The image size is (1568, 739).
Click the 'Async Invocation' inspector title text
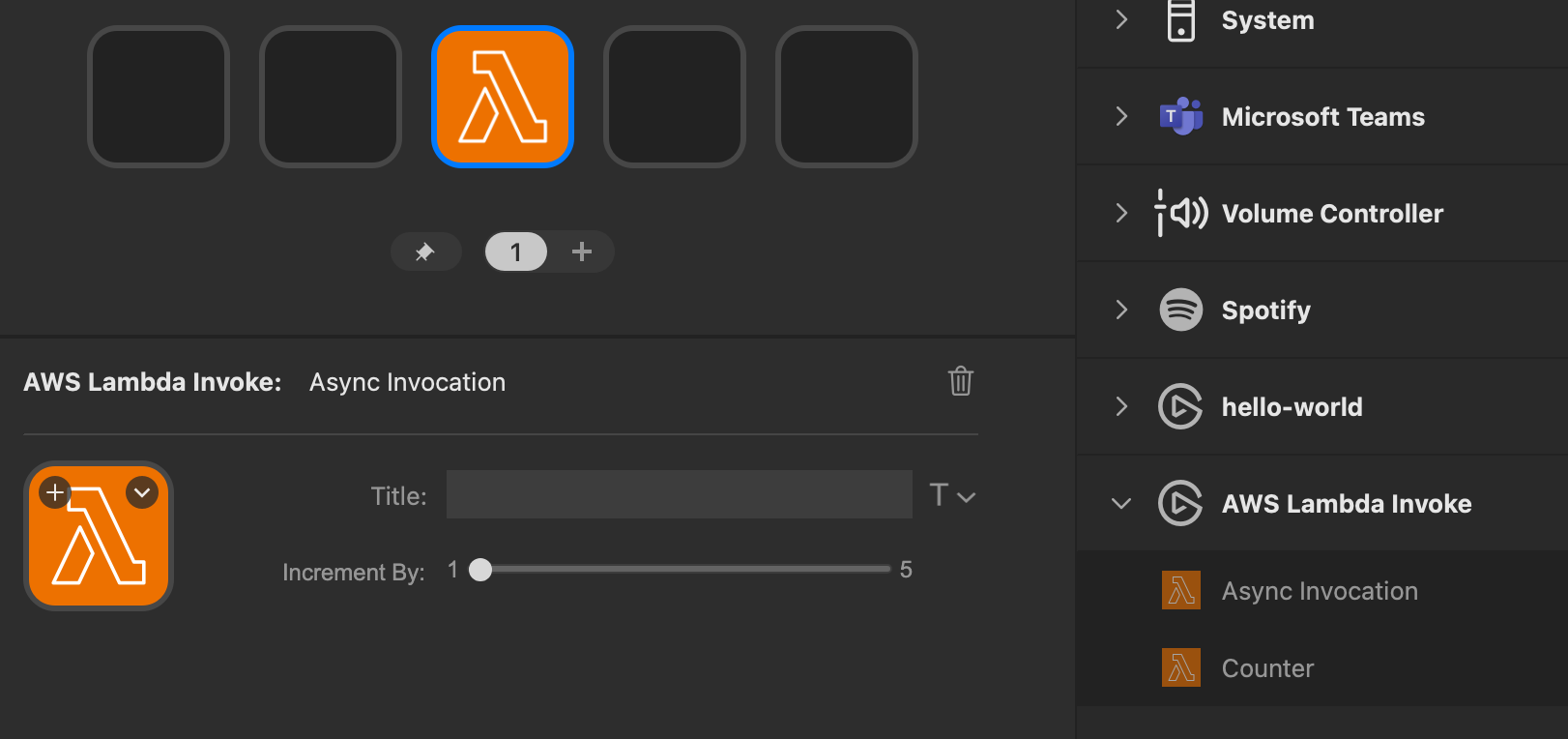[x=407, y=382]
